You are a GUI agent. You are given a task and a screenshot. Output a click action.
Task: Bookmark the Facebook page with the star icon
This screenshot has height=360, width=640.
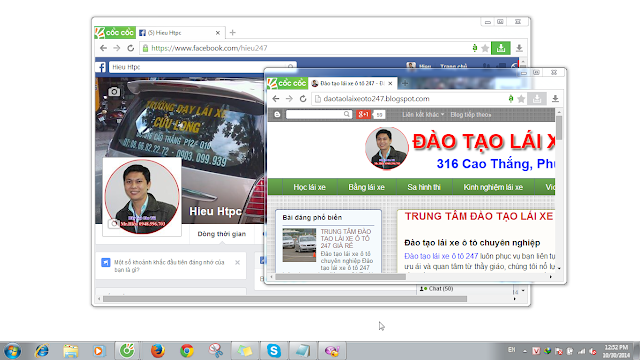click(485, 48)
